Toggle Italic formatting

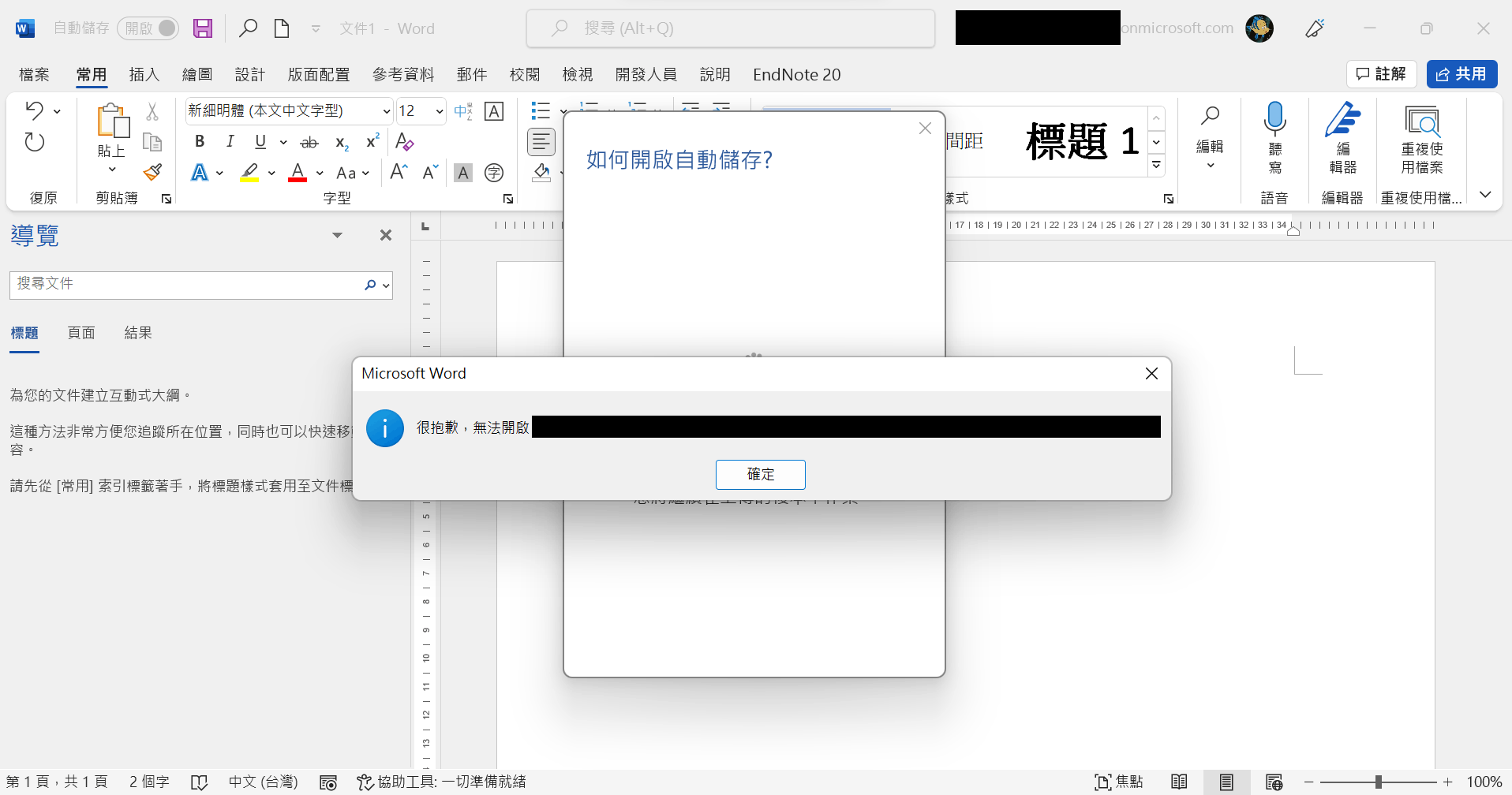coord(230,142)
